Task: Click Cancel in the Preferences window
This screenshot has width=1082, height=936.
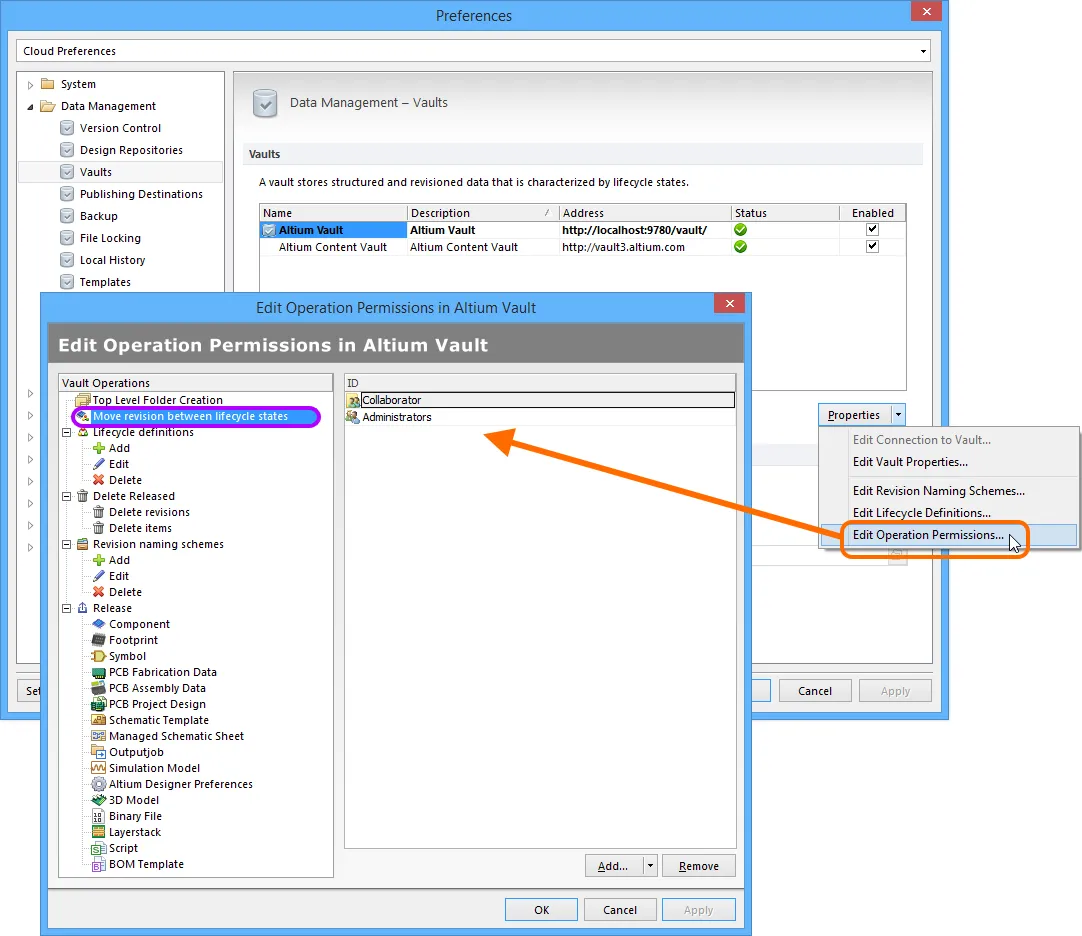Action: point(815,691)
